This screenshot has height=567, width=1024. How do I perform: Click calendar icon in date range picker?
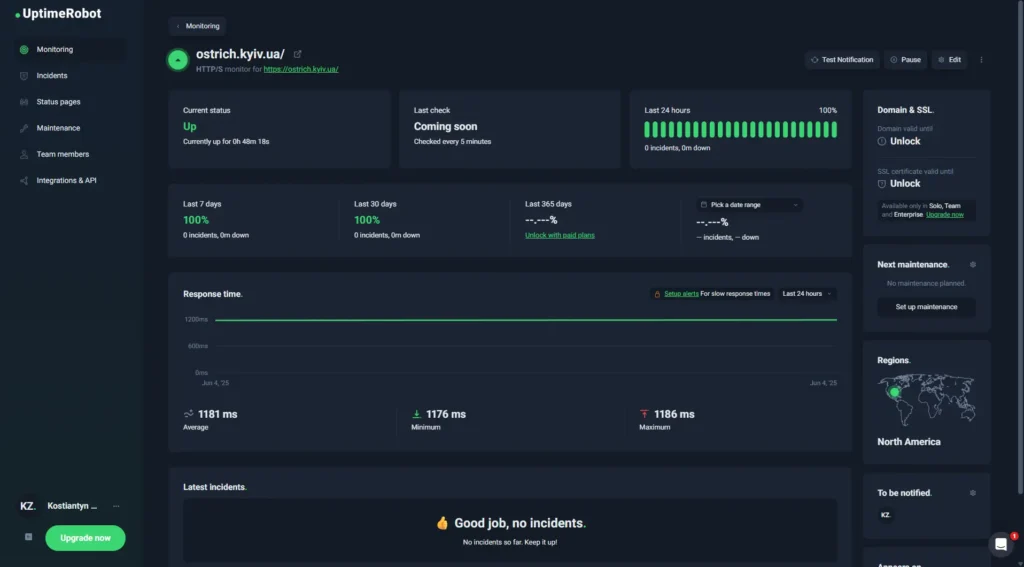tap(703, 204)
